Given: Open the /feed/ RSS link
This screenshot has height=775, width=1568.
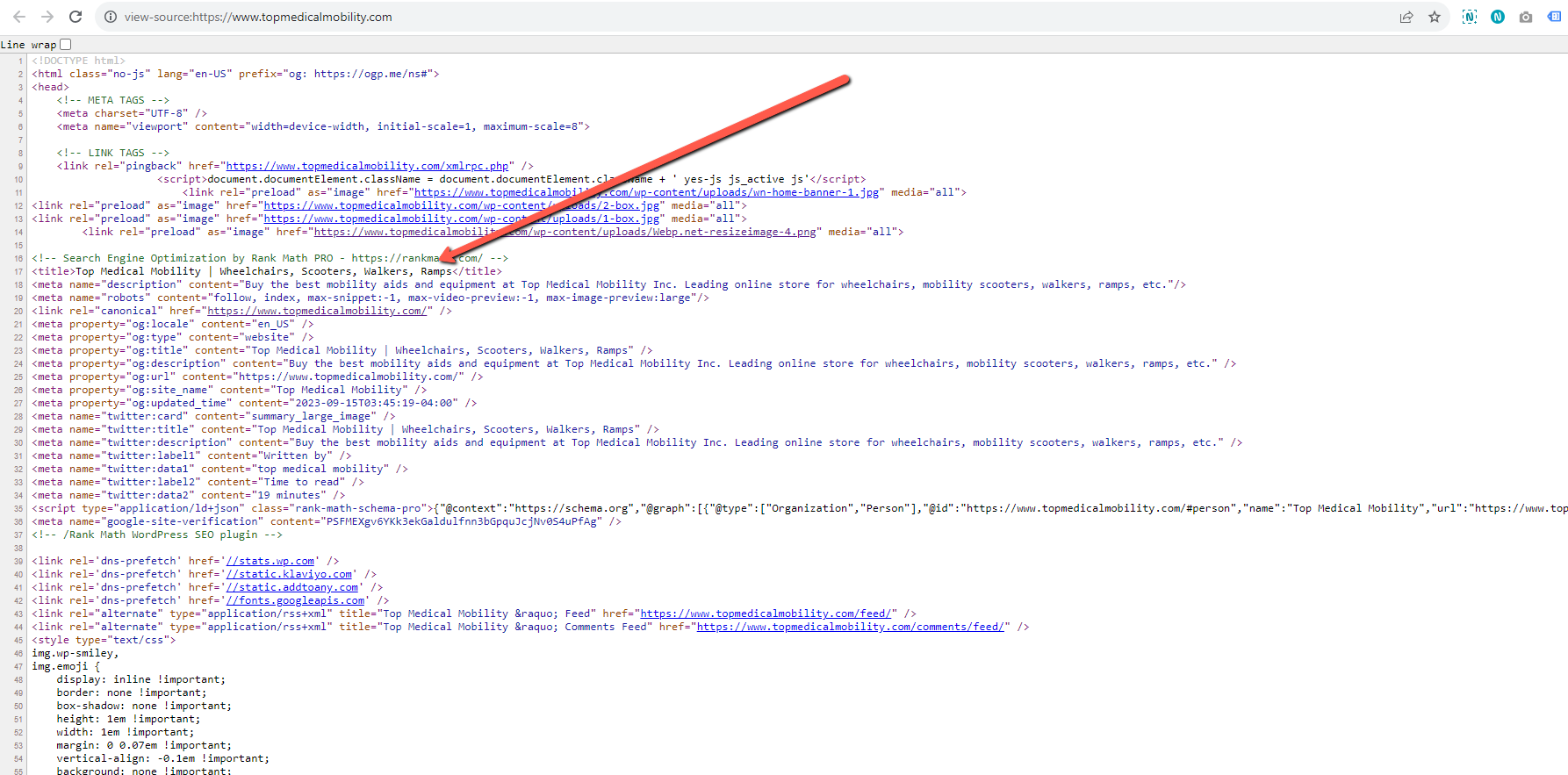Looking at the screenshot, I should coord(766,614).
